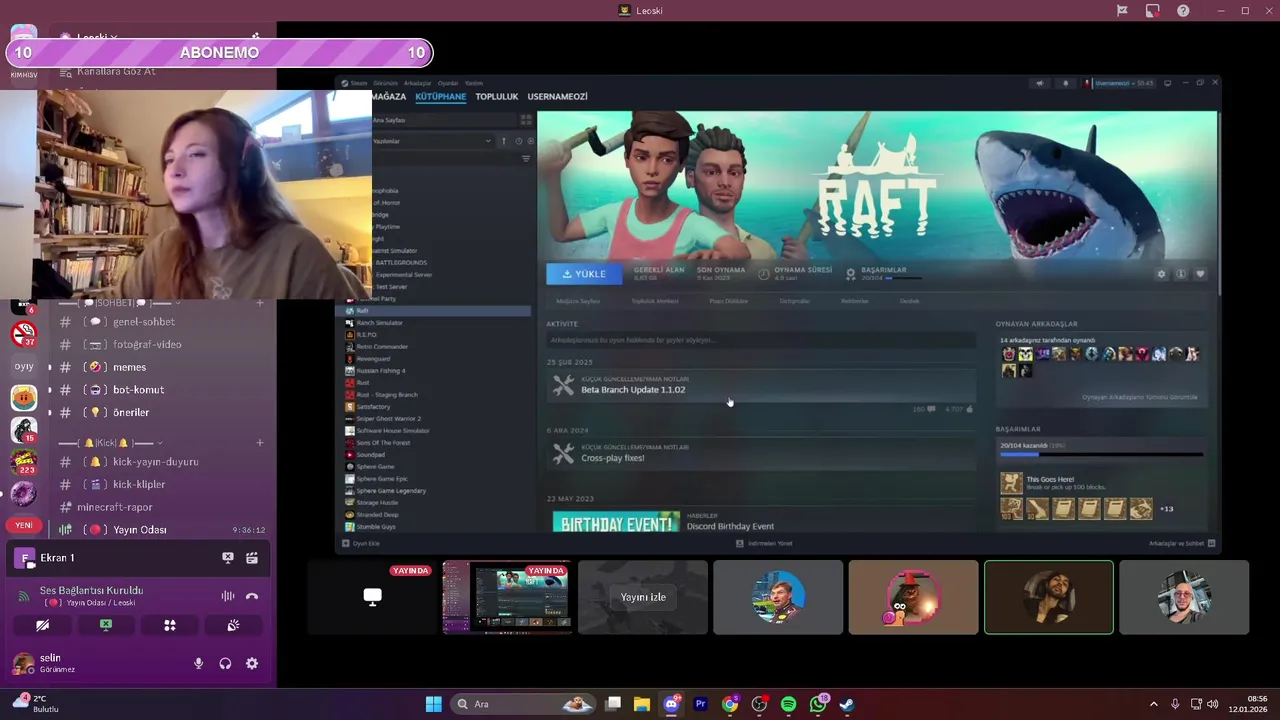Select Russian Fishing 4 in library
Viewport: 1280px width, 720px height.
pyautogui.click(x=381, y=371)
